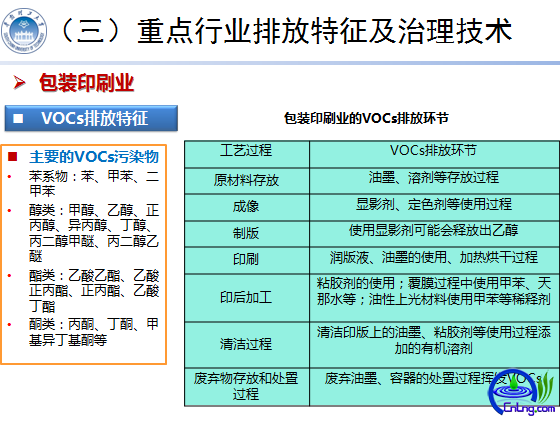Select the table caption 包装印刷业的VOCs排放环节
The width and height of the screenshot is (560, 421).
point(366,118)
